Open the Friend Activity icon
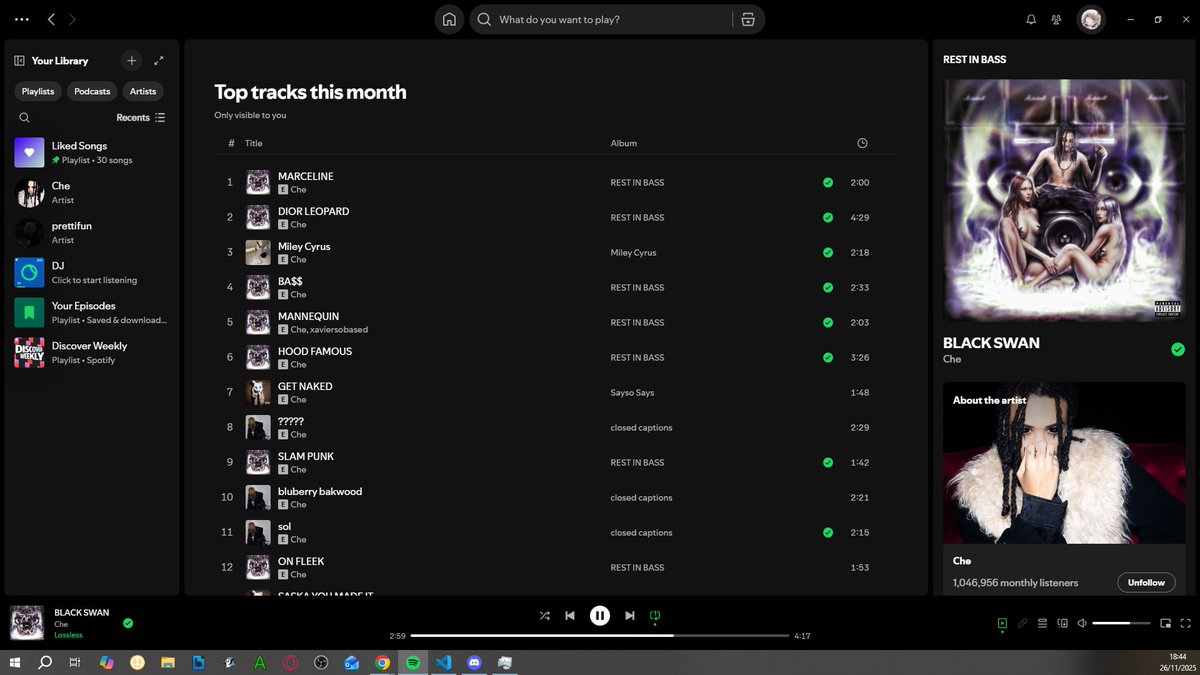The width and height of the screenshot is (1200, 675). coord(1057,19)
